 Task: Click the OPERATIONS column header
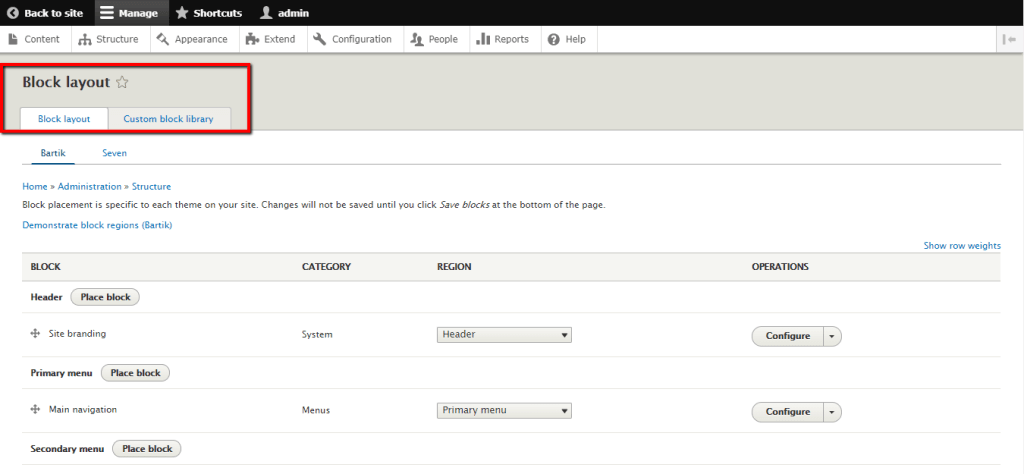(780, 267)
